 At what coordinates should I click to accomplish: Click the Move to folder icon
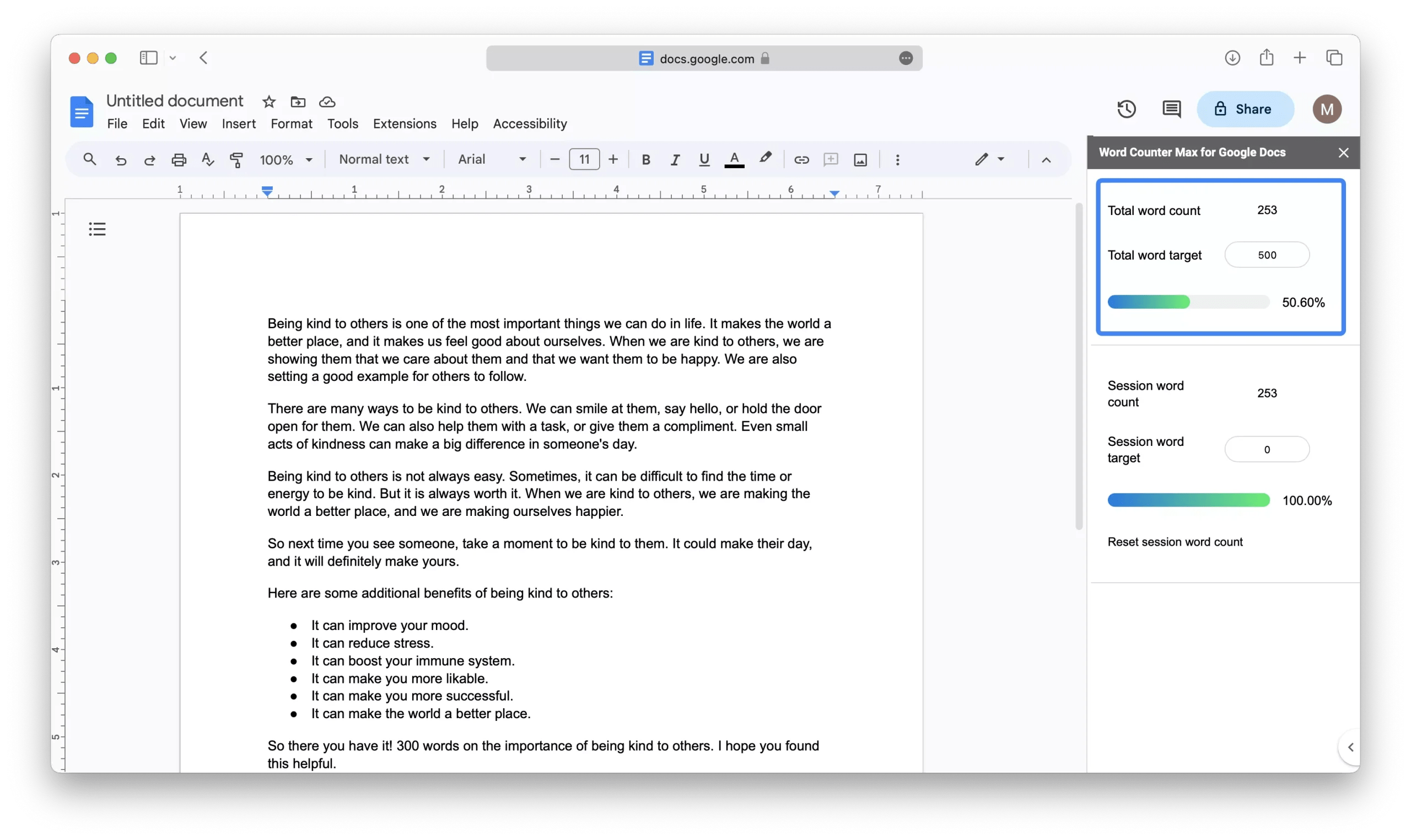pos(298,102)
